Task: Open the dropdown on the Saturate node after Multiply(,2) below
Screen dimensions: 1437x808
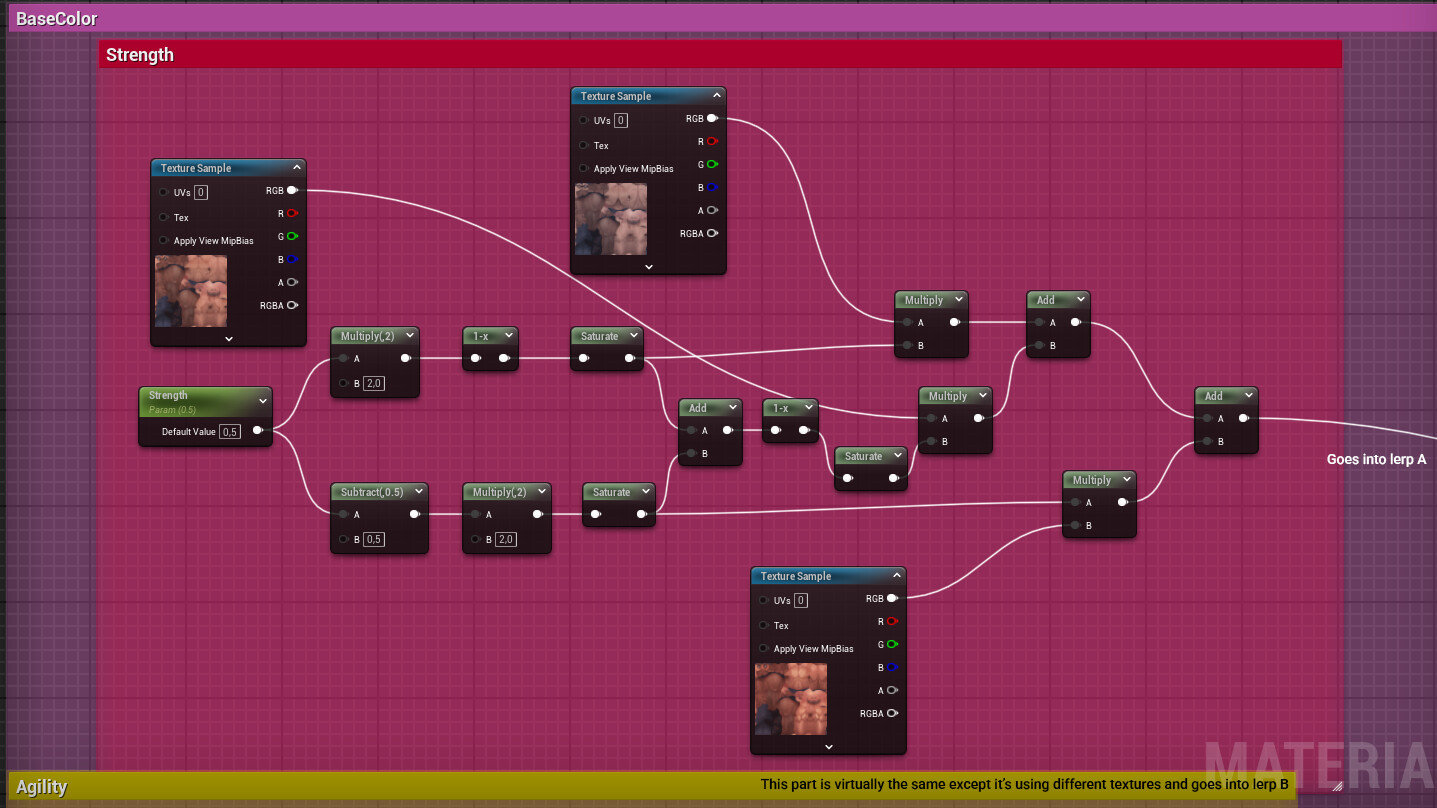Action: coord(646,492)
